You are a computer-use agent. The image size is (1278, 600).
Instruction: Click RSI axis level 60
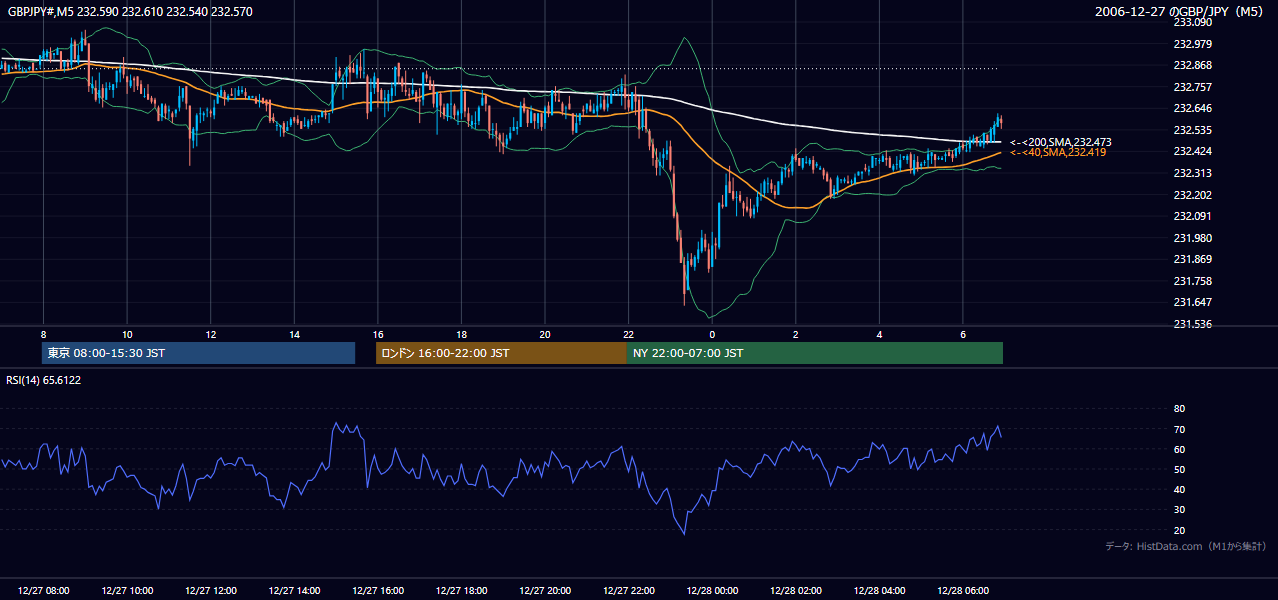coord(1179,450)
